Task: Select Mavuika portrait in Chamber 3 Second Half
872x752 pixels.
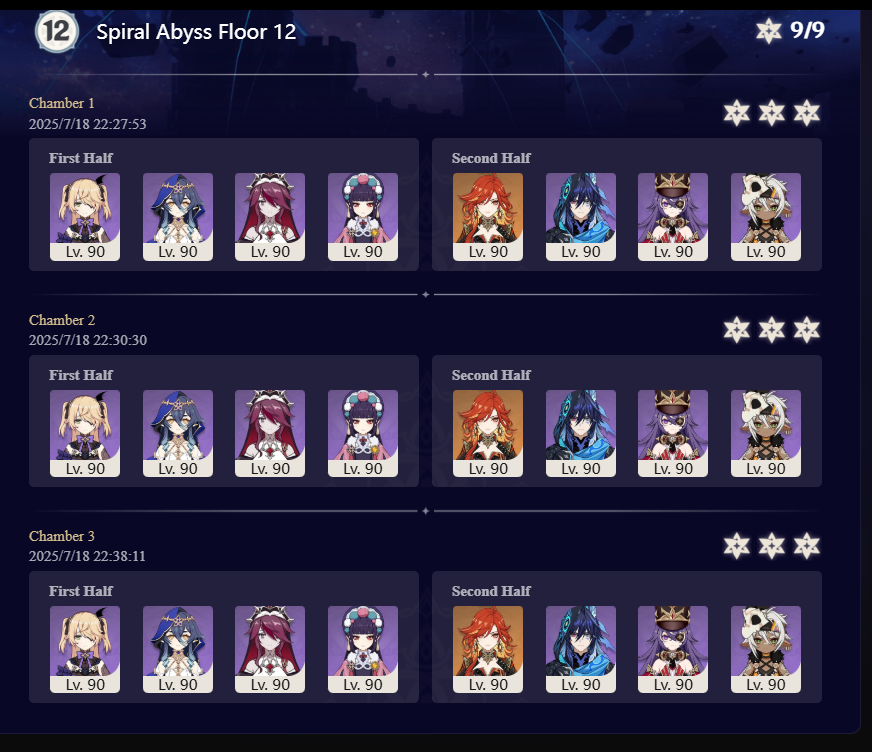Action: coord(488,649)
